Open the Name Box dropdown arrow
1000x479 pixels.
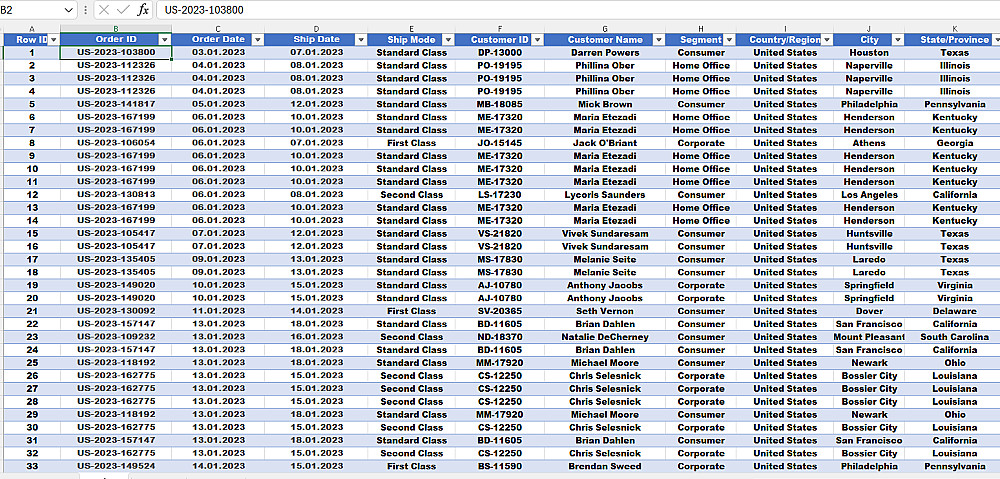(x=69, y=10)
